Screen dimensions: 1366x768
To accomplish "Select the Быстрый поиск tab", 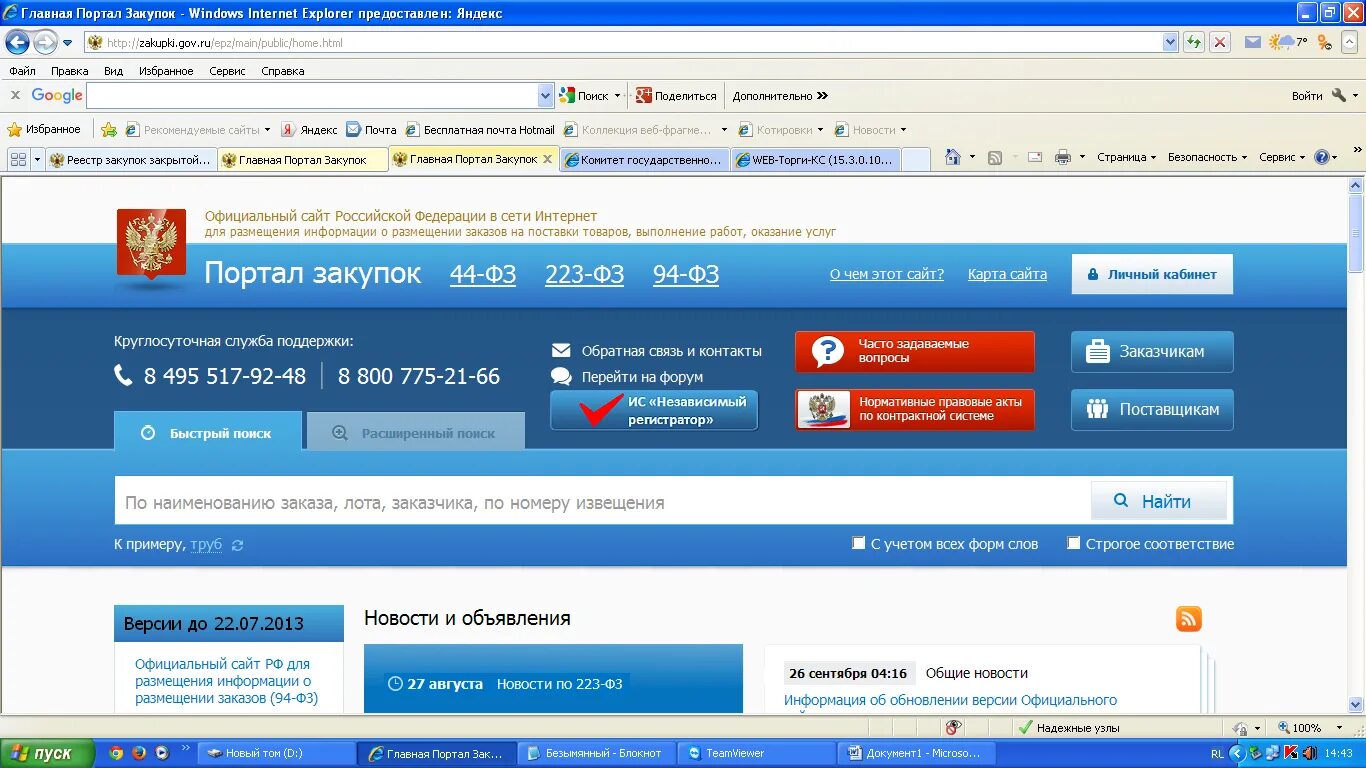I will [208, 431].
